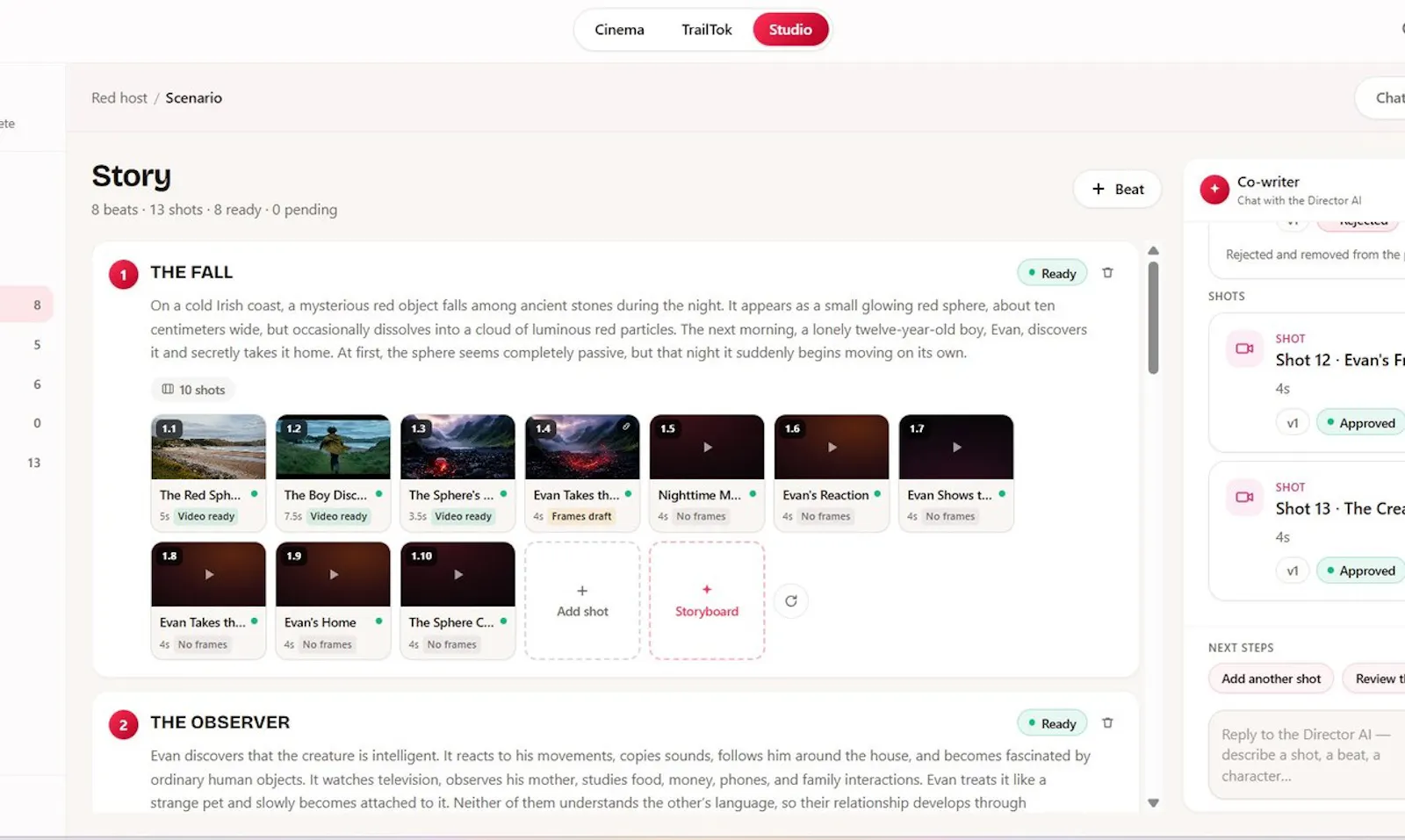Image resolution: width=1405 pixels, height=840 pixels.
Task: Play shot 1.5 Nighttime M...
Action: tap(707, 447)
